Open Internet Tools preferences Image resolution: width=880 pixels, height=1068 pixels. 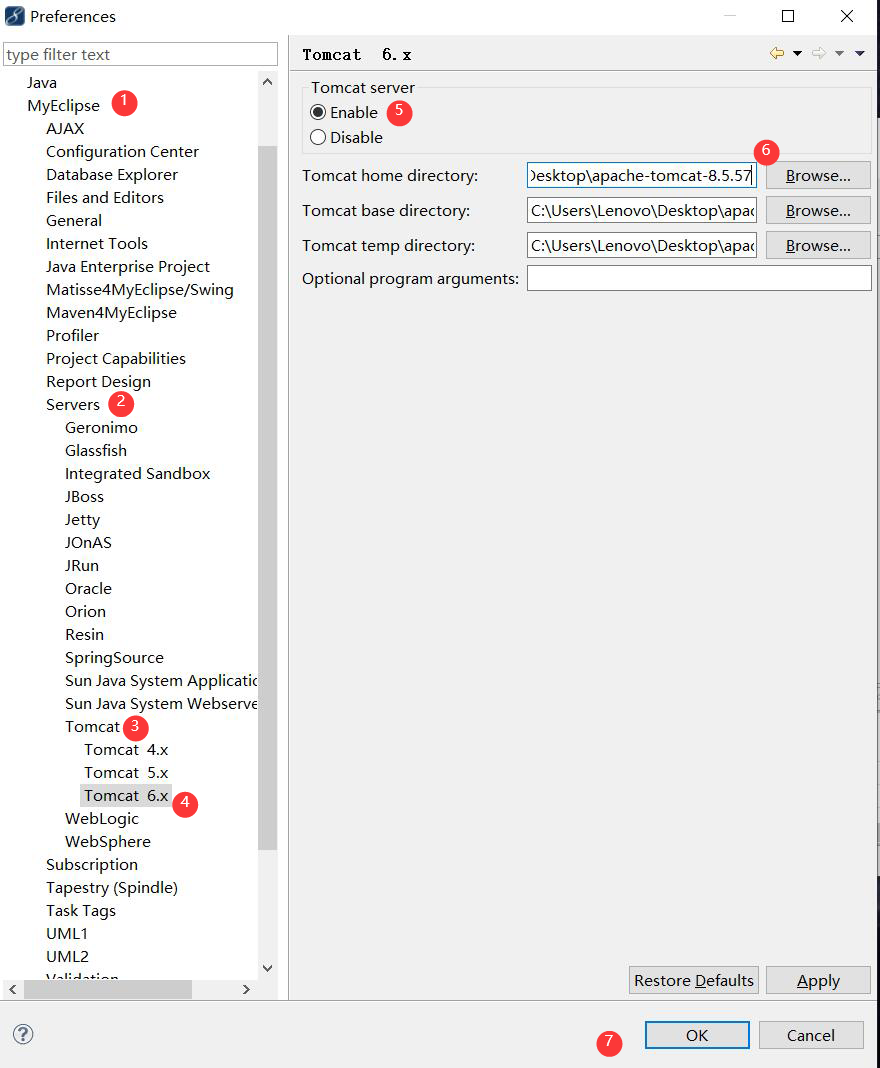pos(97,243)
